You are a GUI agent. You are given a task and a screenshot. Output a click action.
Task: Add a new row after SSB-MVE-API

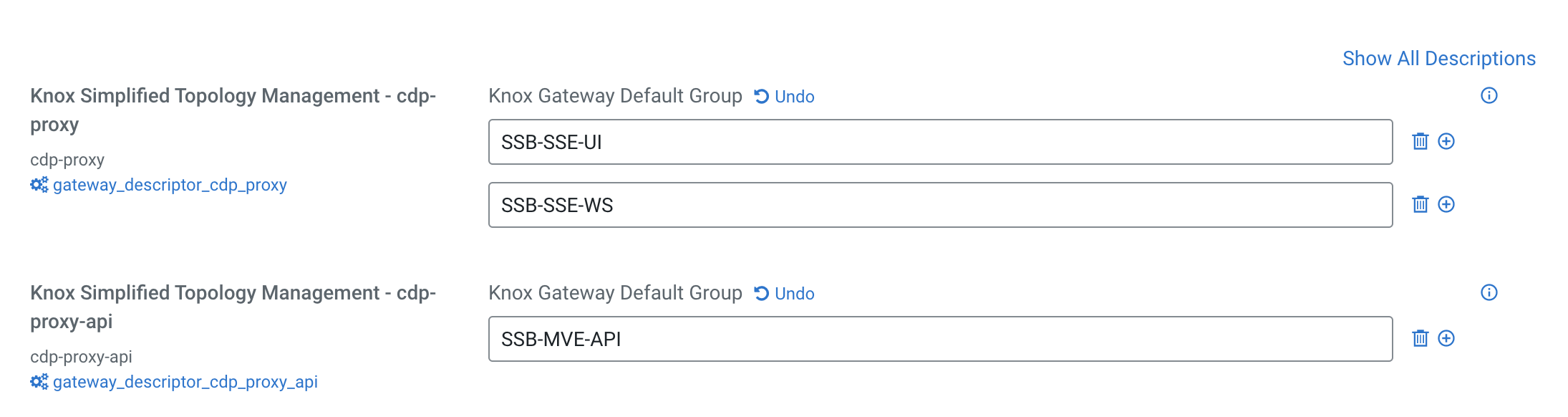point(1446,338)
